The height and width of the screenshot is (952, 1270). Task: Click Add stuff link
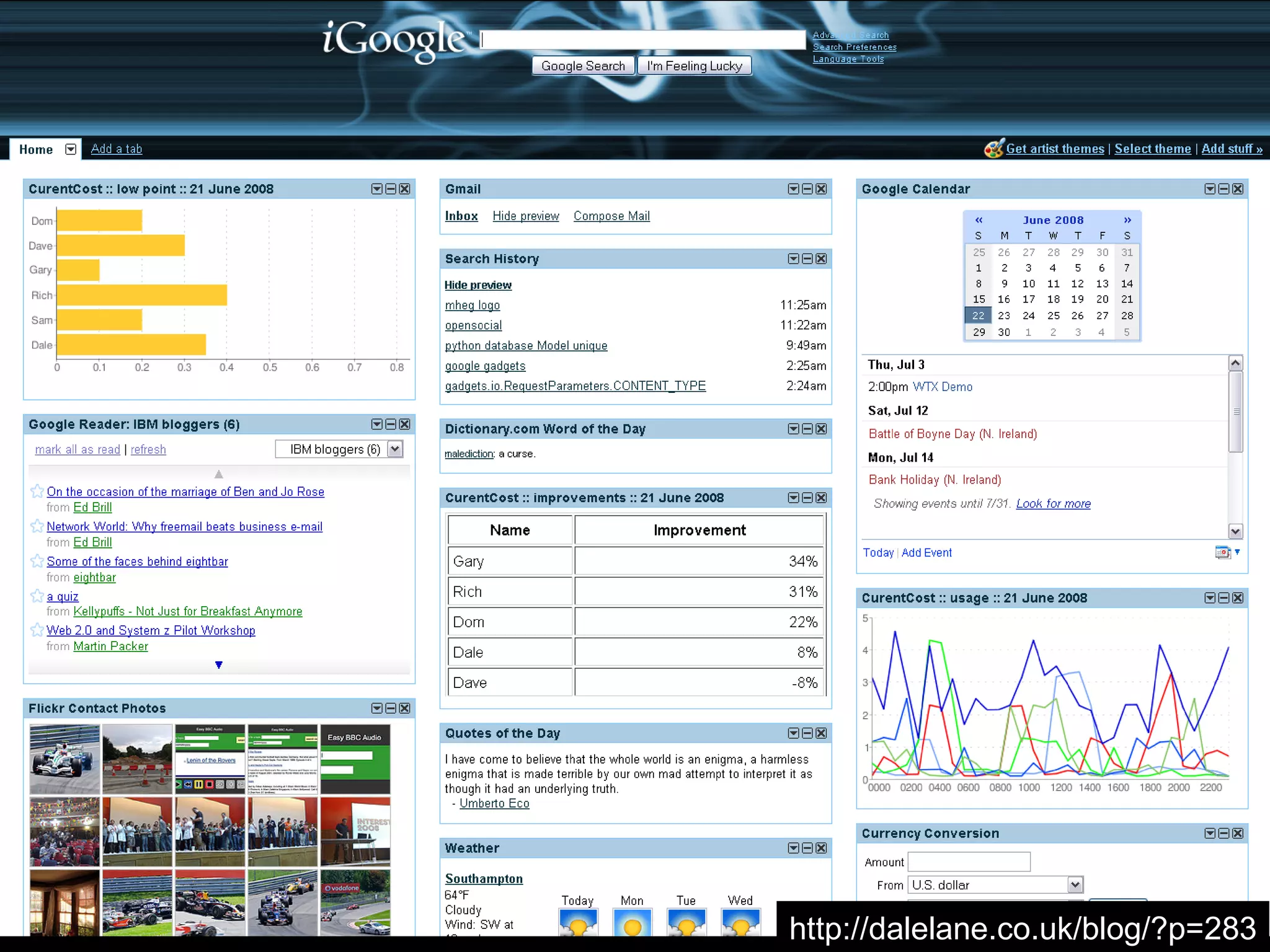point(1232,149)
